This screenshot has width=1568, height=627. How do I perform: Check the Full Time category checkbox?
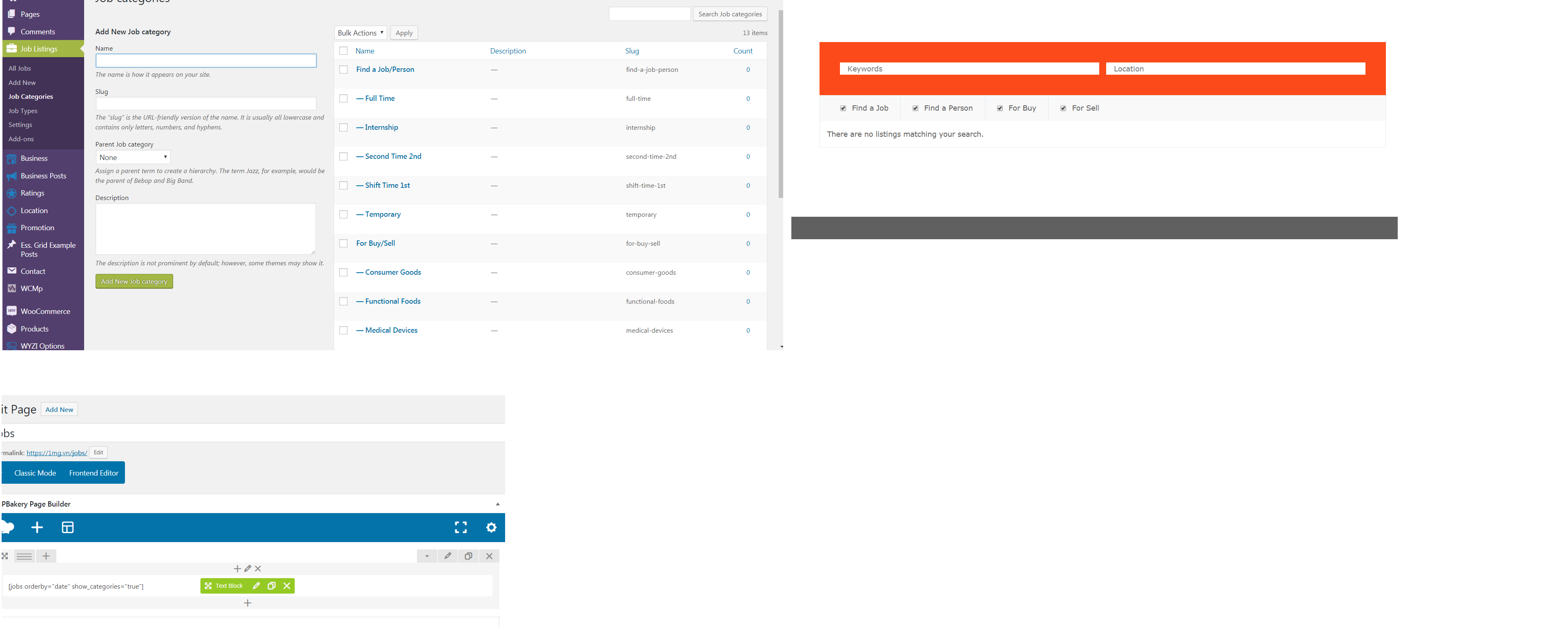343,99
